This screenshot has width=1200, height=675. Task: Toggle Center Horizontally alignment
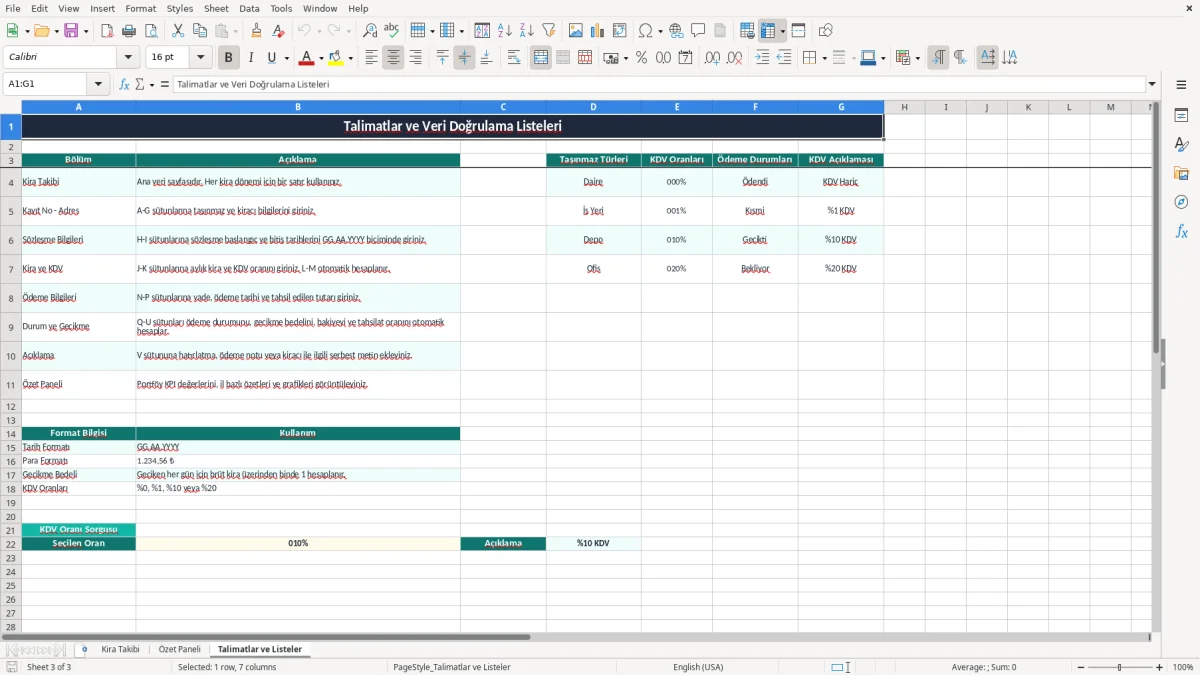tap(394, 58)
